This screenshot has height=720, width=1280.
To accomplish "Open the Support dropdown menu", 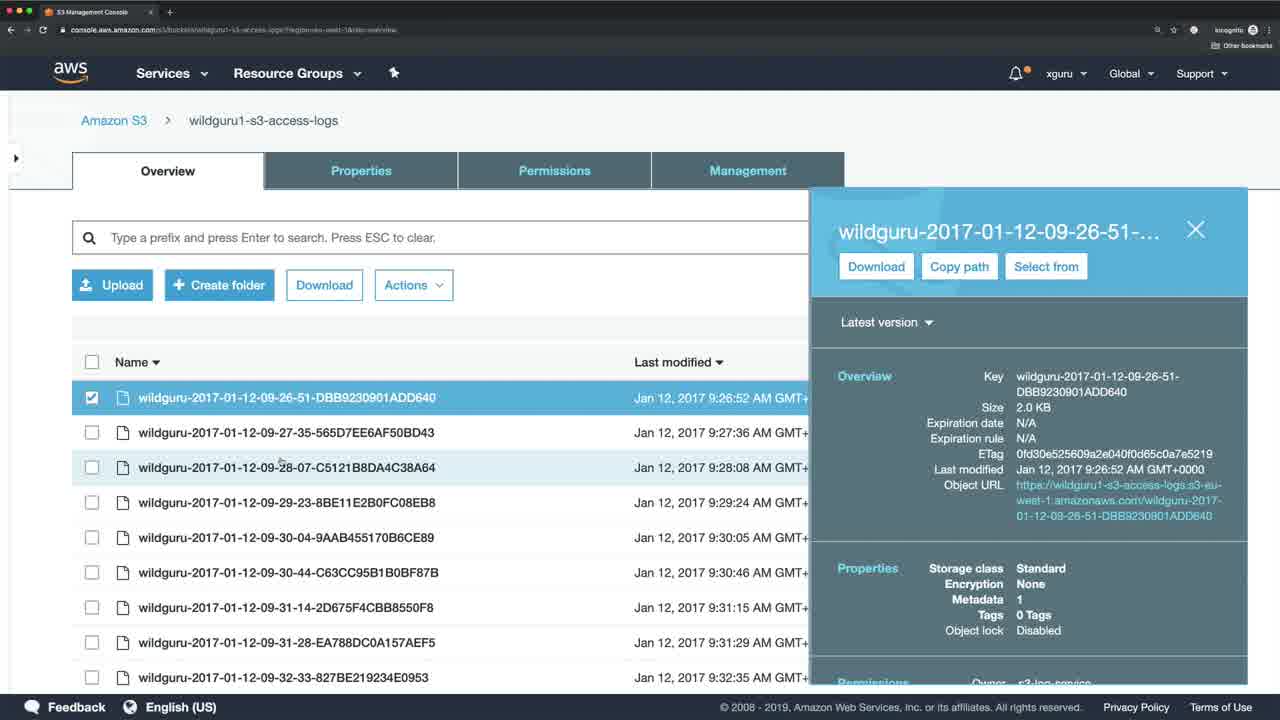I will pos(1202,74).
